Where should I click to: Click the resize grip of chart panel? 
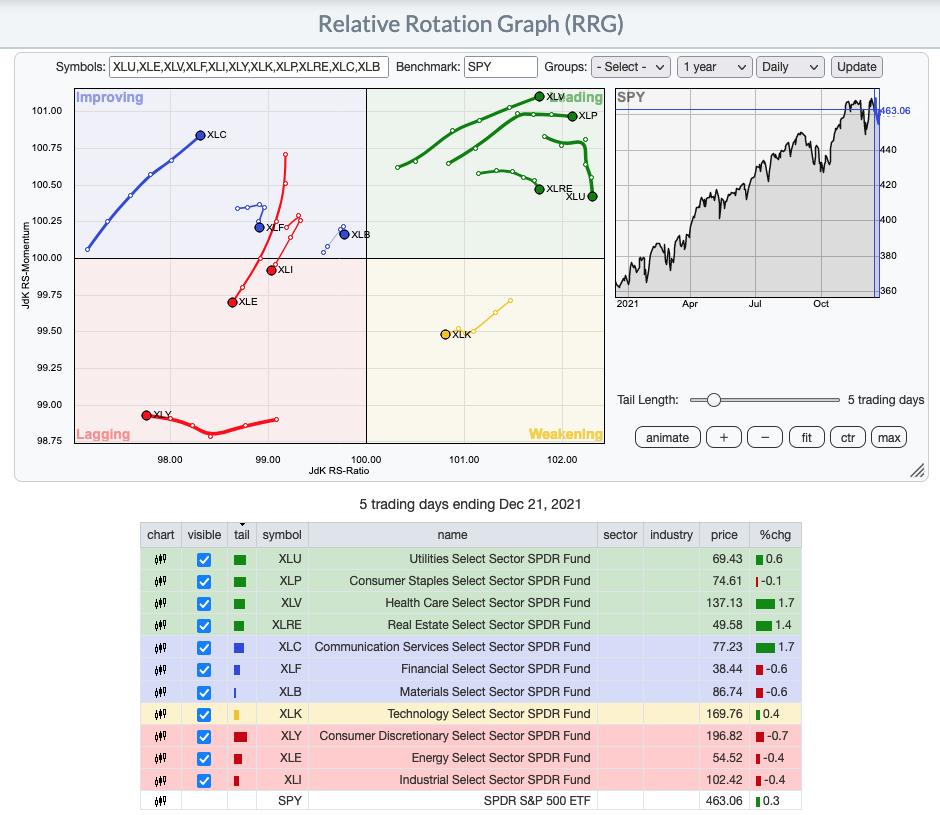click(917, 471)
